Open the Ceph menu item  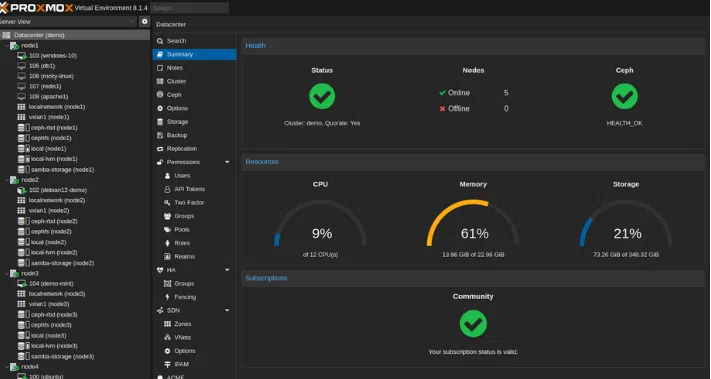(194, 95)
